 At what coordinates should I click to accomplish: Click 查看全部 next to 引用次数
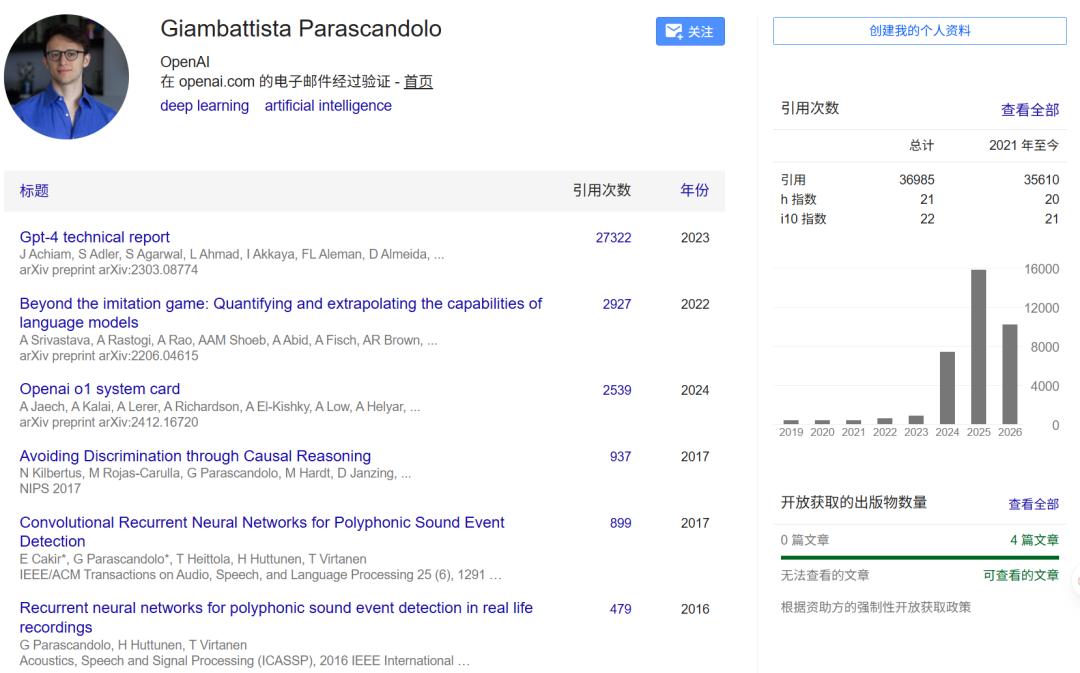click(1030, 110)
